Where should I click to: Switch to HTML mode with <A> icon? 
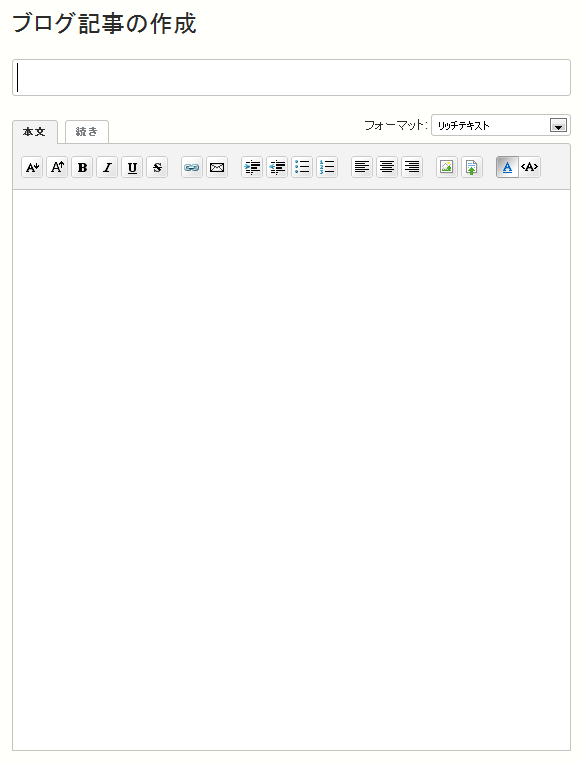tap(529, 167)
